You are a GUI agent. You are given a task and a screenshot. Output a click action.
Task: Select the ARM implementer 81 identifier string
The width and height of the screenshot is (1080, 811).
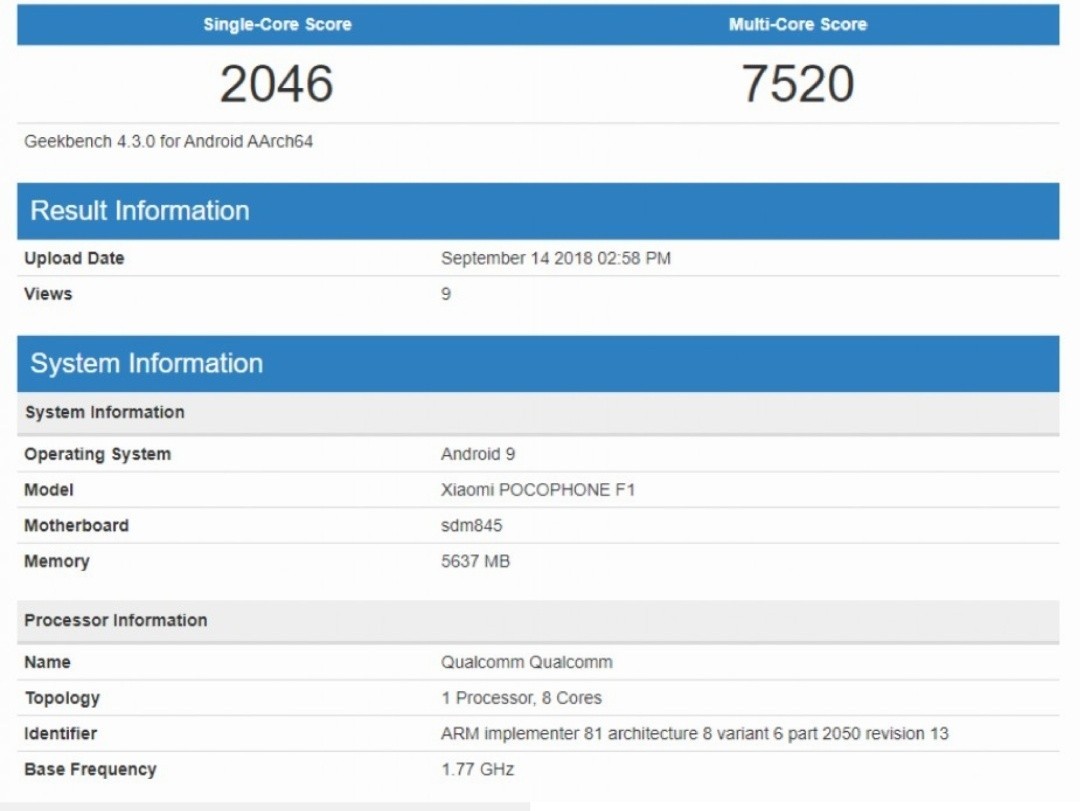point(694,734)
